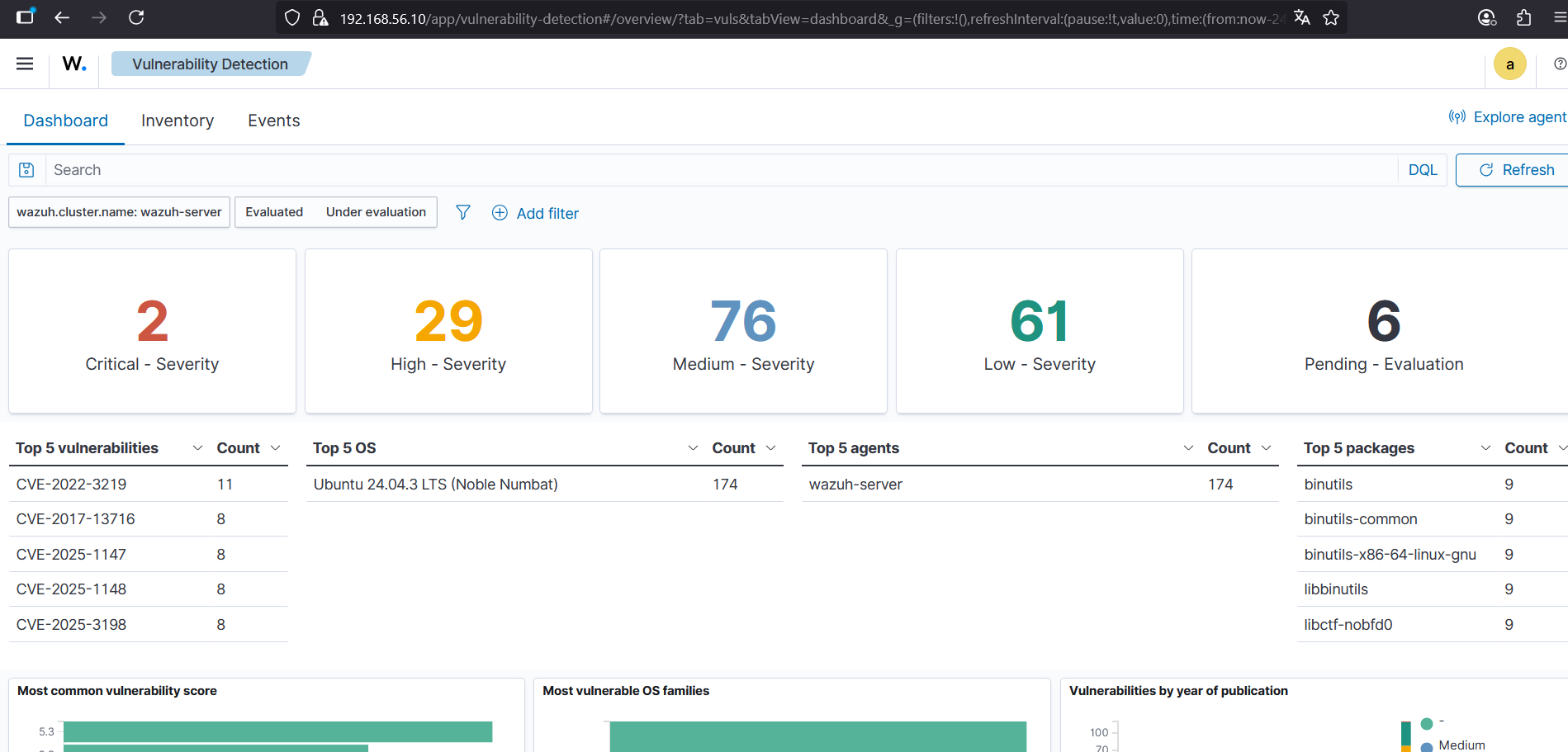Click the browser back arrow
The width and height of the screenshot is (1568, 752).
point(62,17)
